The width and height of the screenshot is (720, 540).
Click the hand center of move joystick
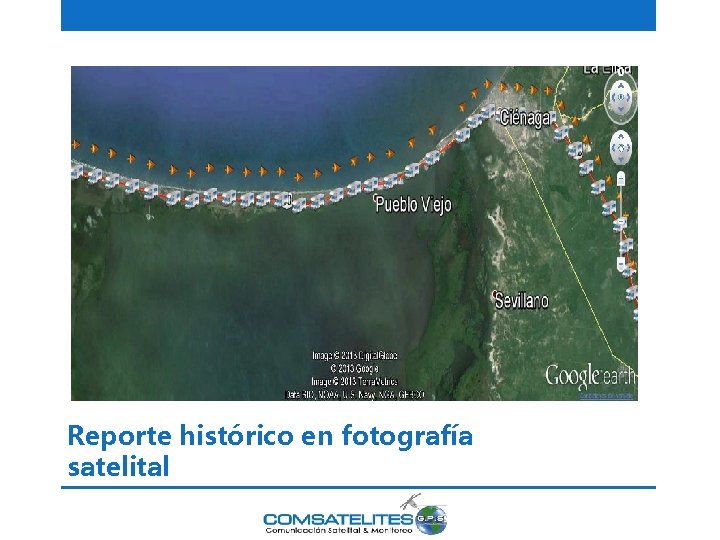tap(621, 148)
